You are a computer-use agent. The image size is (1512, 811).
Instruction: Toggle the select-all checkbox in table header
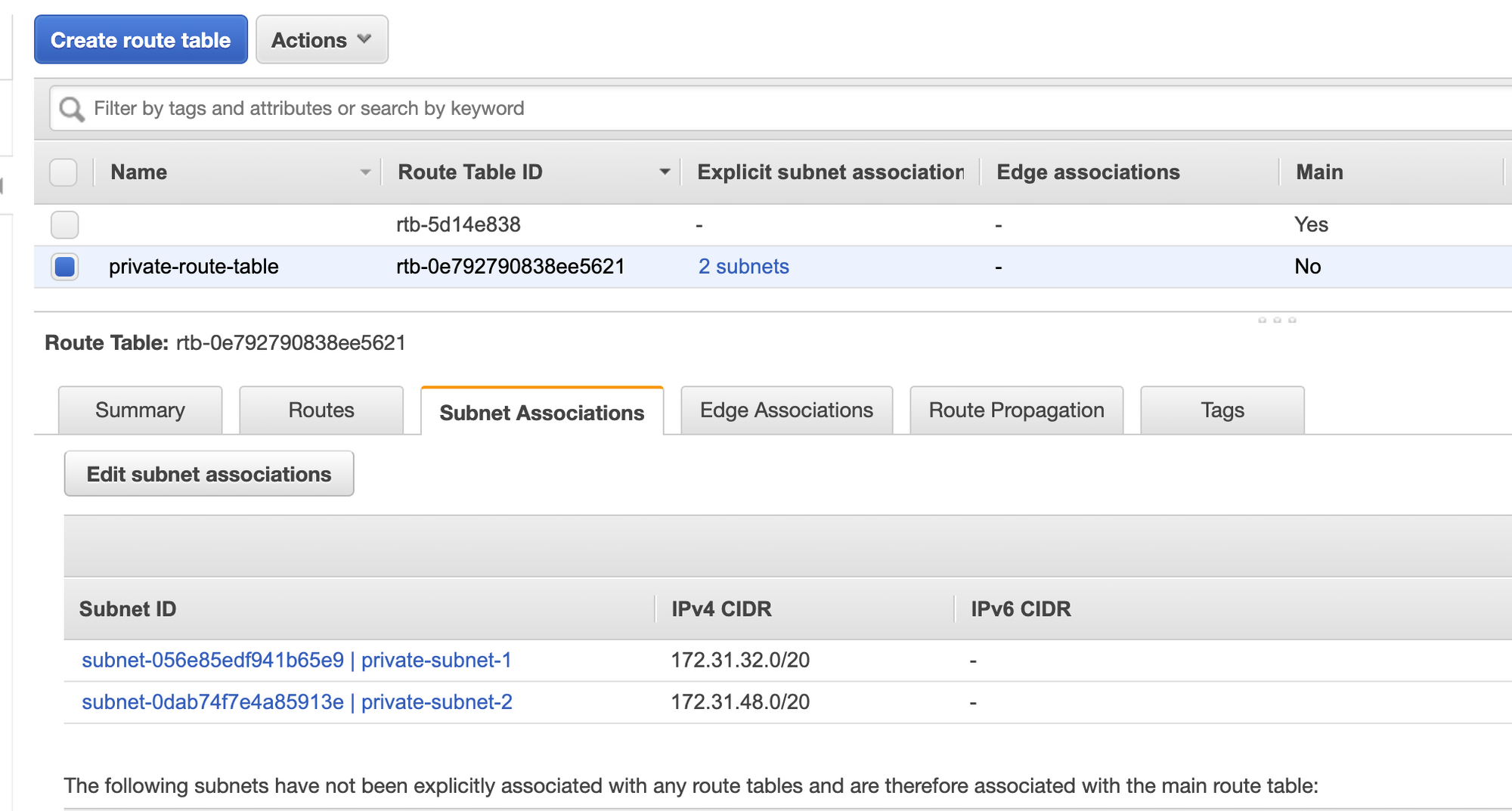[x=64, y=172]
